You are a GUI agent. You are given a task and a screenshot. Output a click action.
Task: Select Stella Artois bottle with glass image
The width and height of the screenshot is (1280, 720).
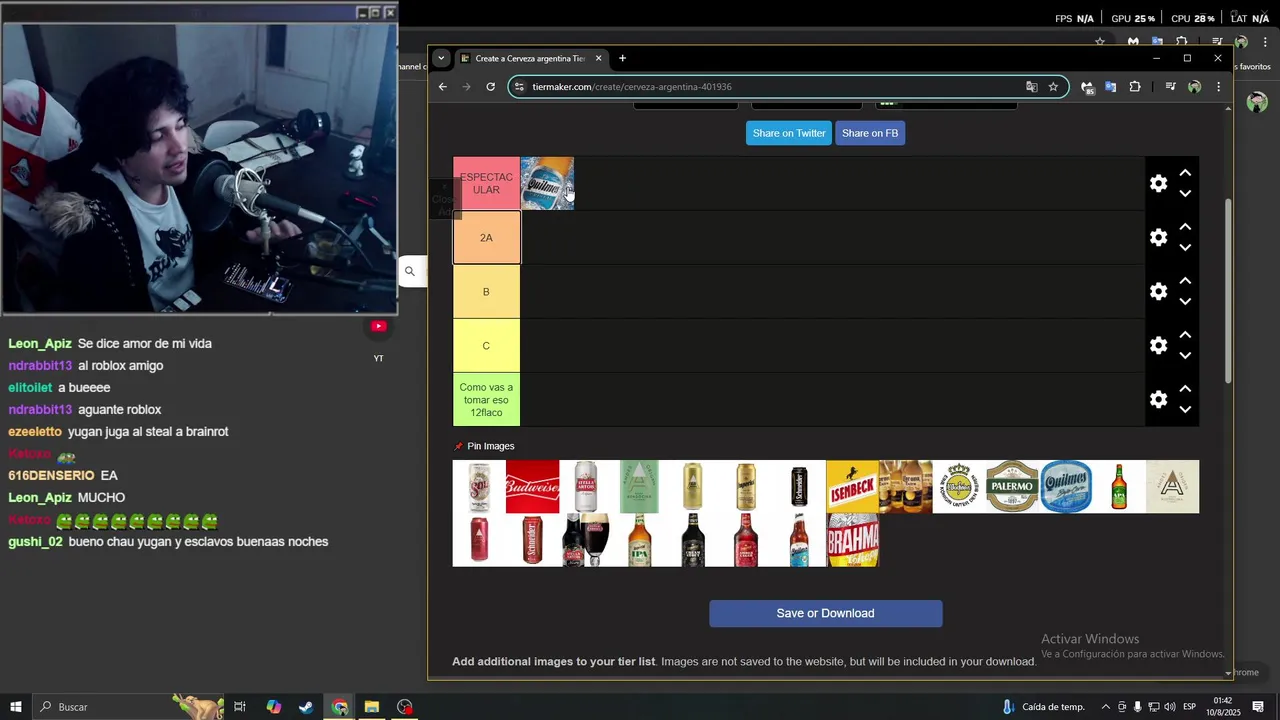pyautogui.click(x=586, y=540)
